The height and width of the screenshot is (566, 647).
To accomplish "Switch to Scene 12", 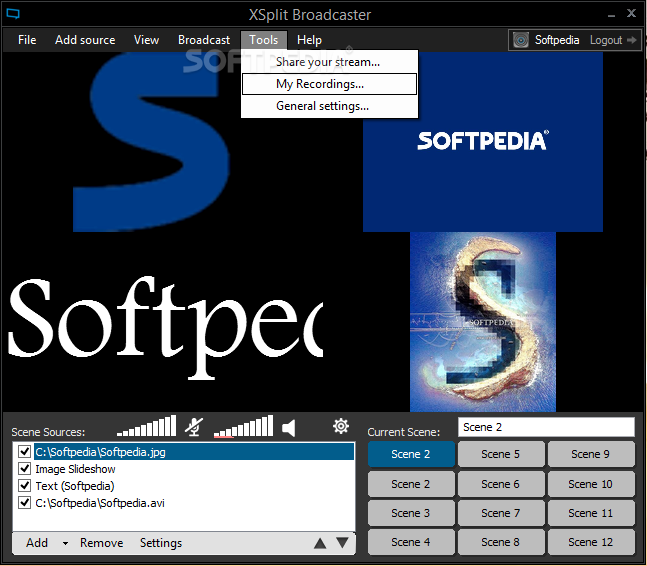I will (591, 542).
